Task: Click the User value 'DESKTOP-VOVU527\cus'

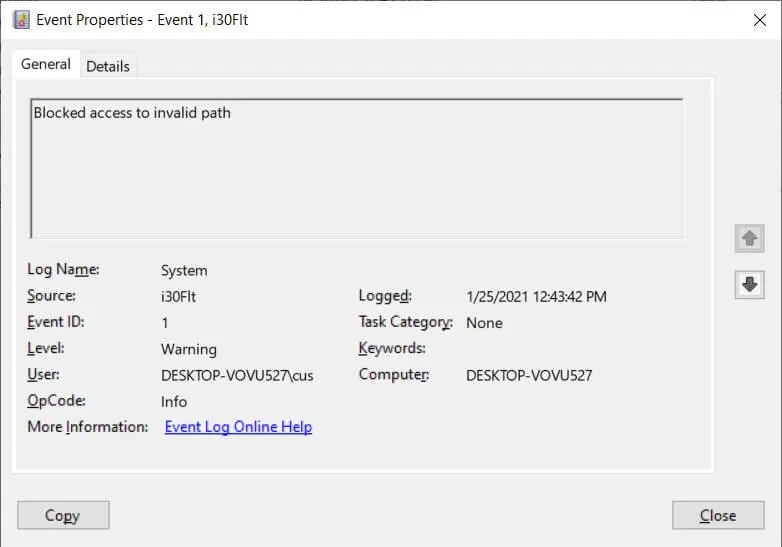Action: (237, 375)
